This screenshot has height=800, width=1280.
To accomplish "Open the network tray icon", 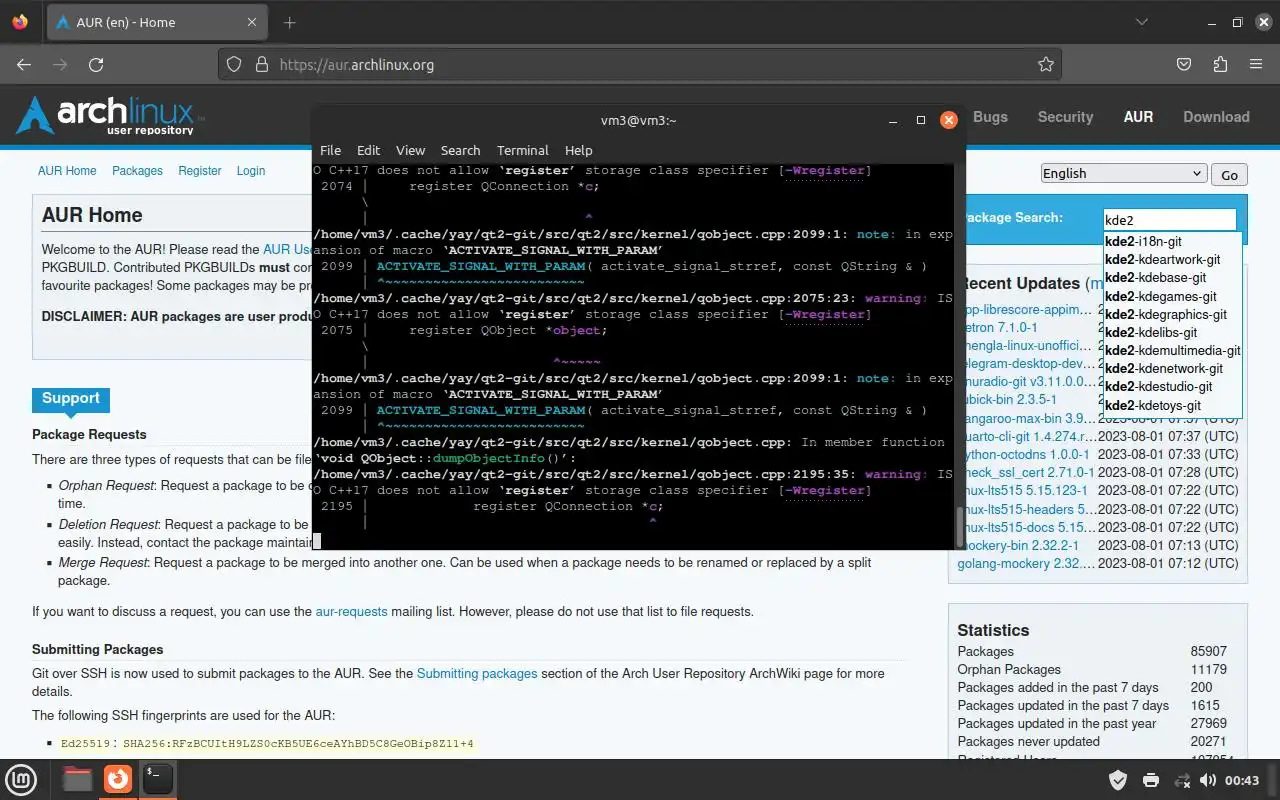I will pos(1182,780).
